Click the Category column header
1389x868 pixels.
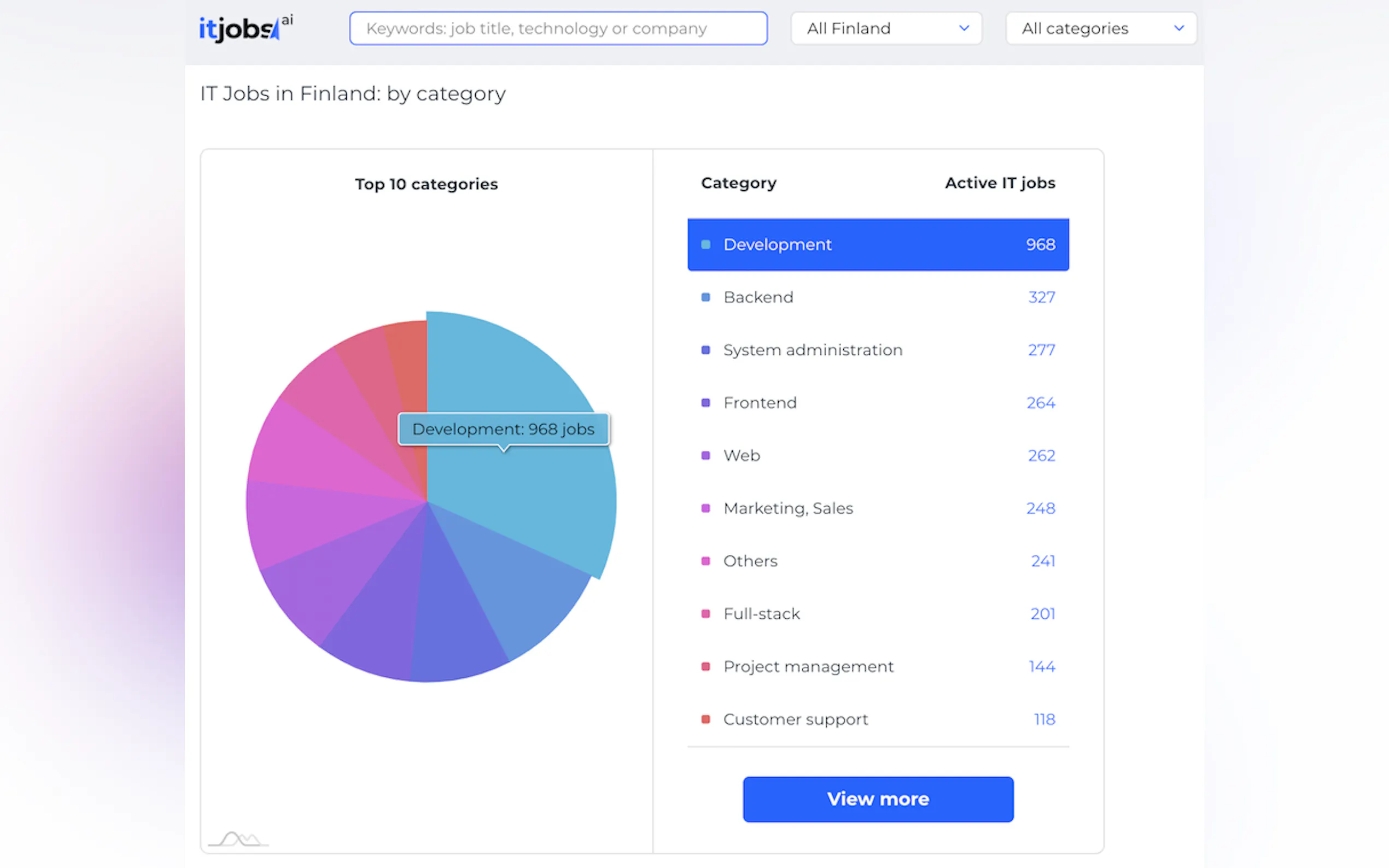click(x=738, y=183)
